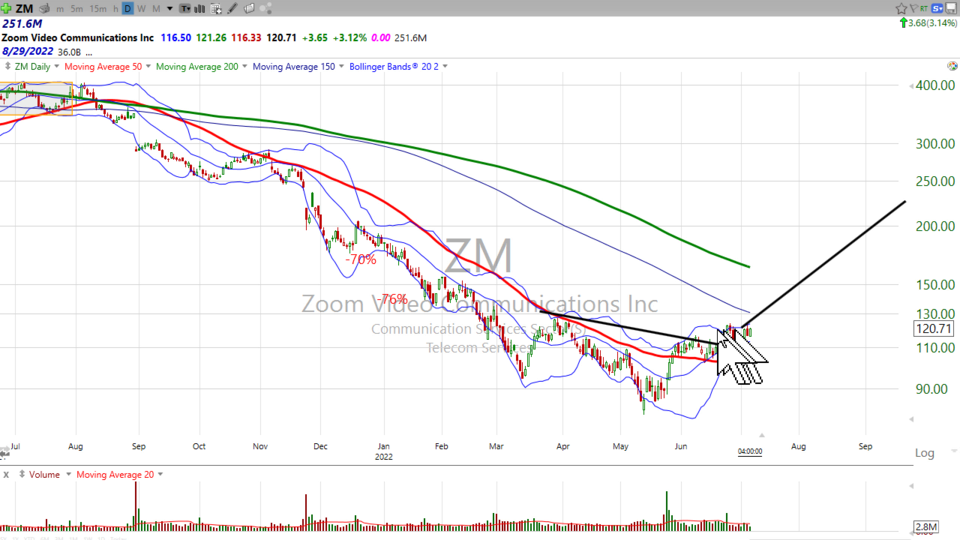The height and width of the screenshot is (540, 960).
Task: Select the Daily 'D' timeframe button
Action: [x=128, y=9]
